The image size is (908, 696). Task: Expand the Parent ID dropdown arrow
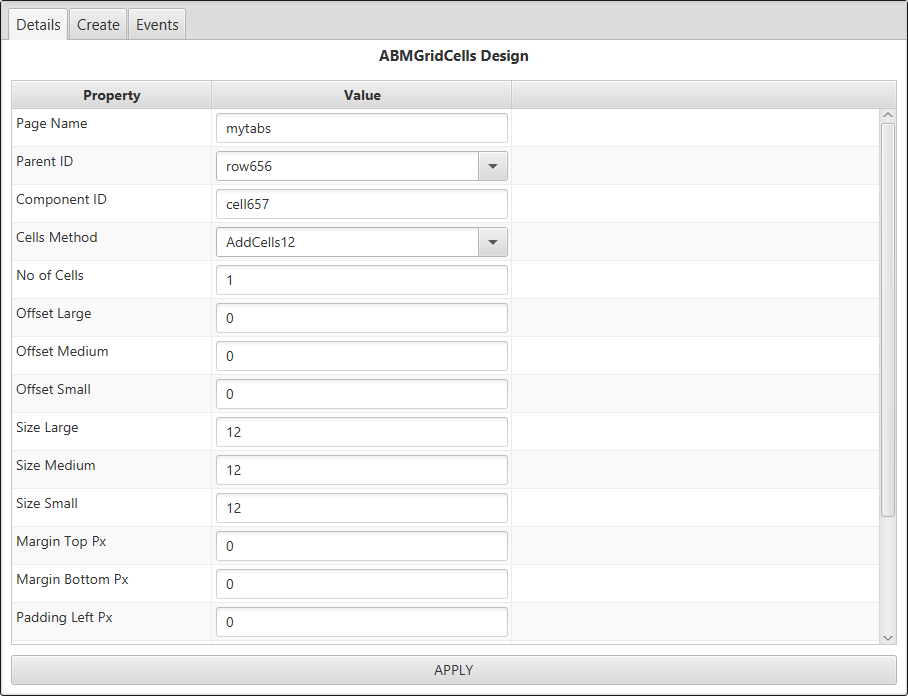tap(492, 166)
